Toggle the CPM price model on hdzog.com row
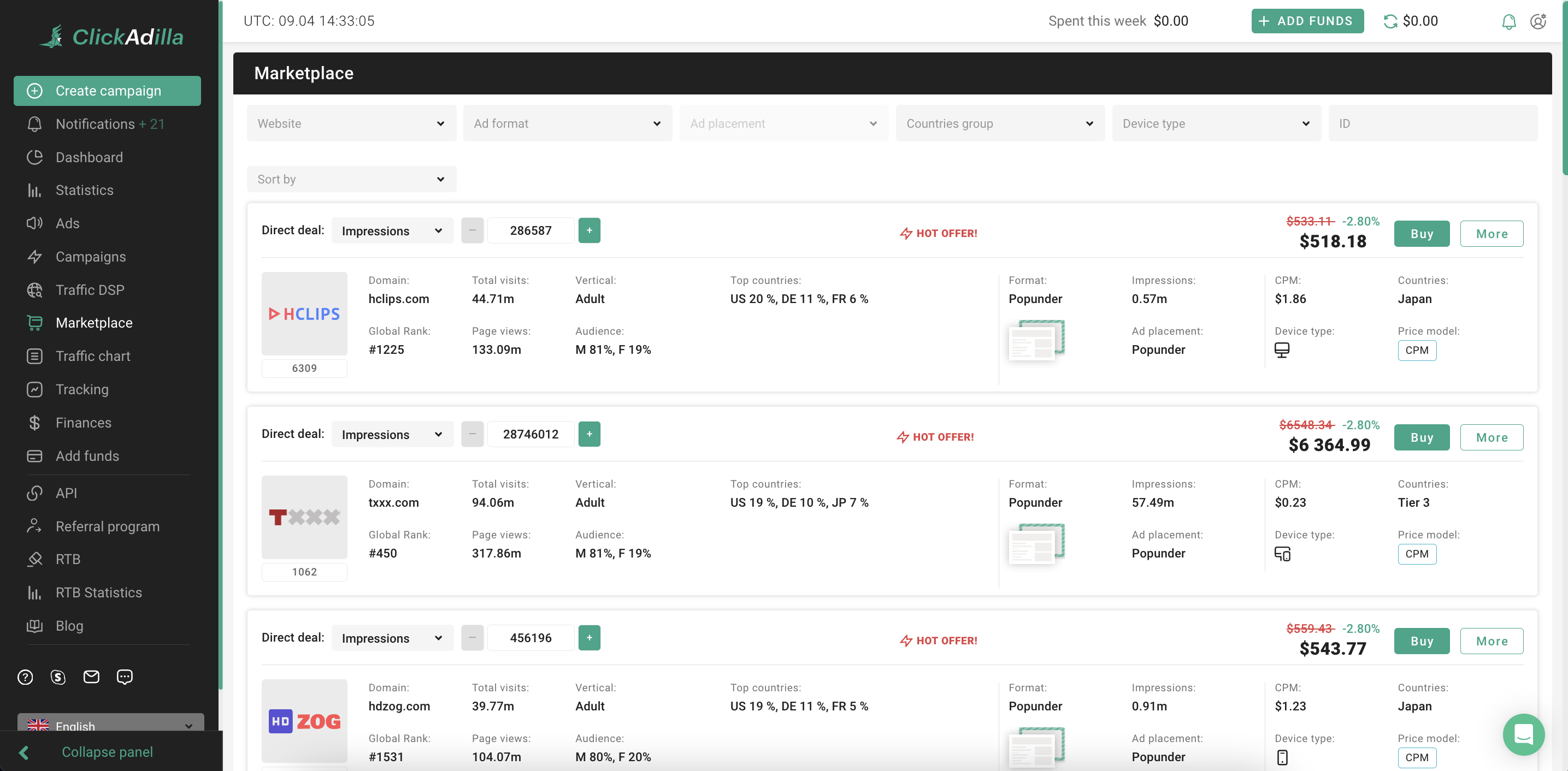Viewport: 1568px width, 771px height. click(x=1417, y=757)
